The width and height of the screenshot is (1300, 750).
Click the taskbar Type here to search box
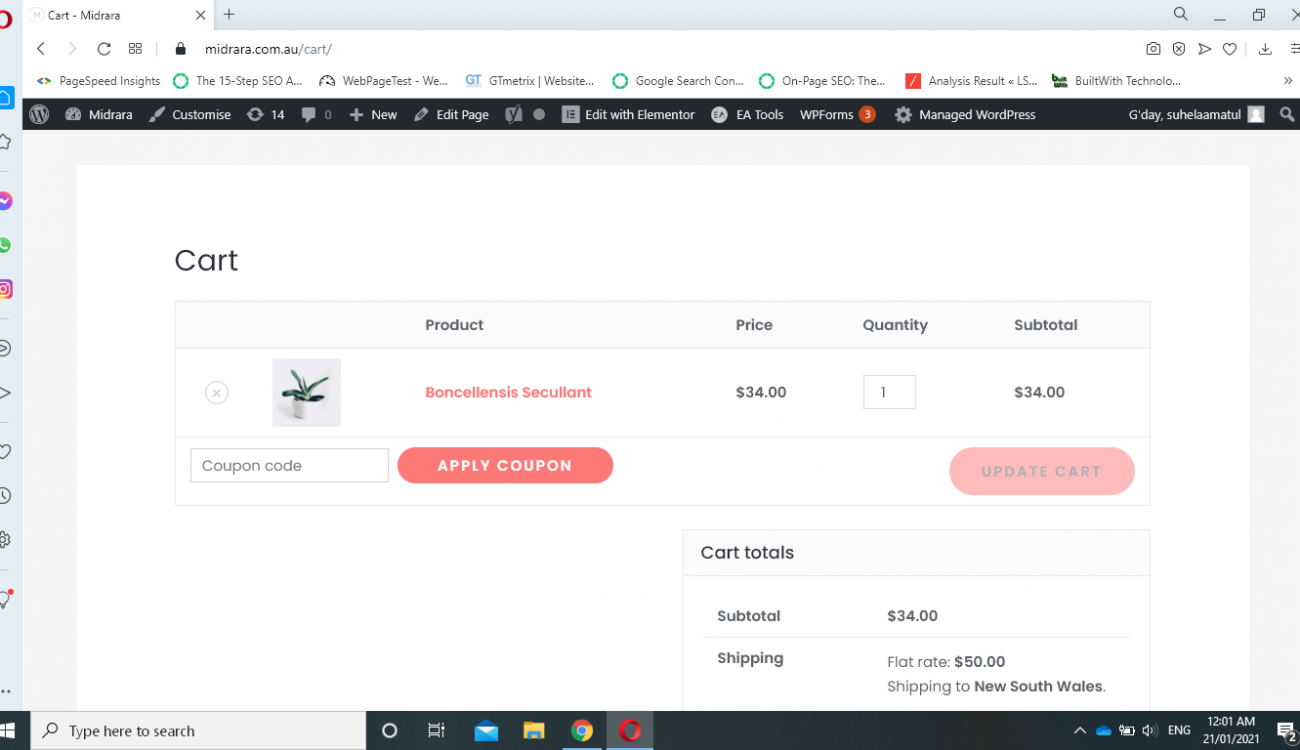(198, 731)
